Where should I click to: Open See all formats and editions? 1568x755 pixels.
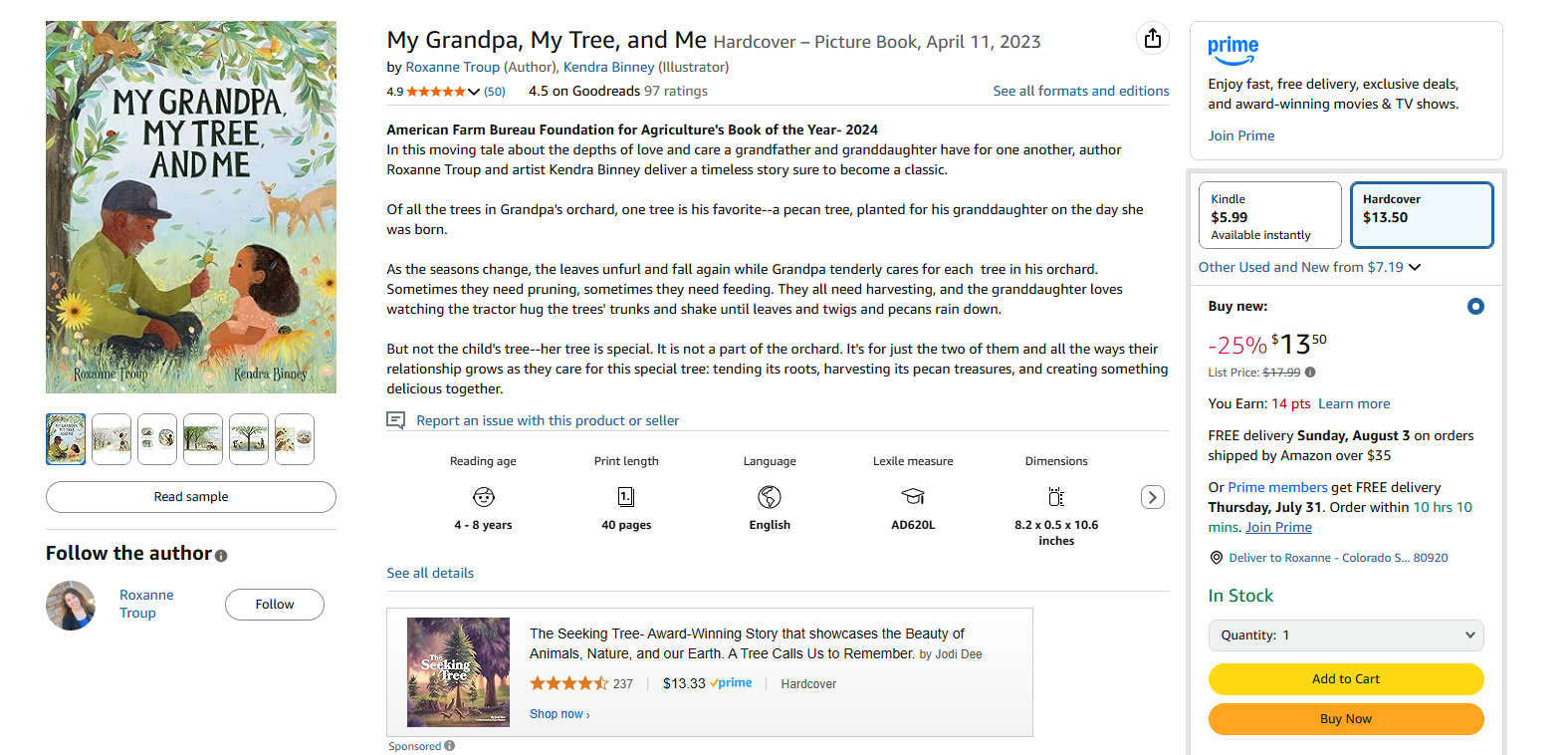(1080, 91)
